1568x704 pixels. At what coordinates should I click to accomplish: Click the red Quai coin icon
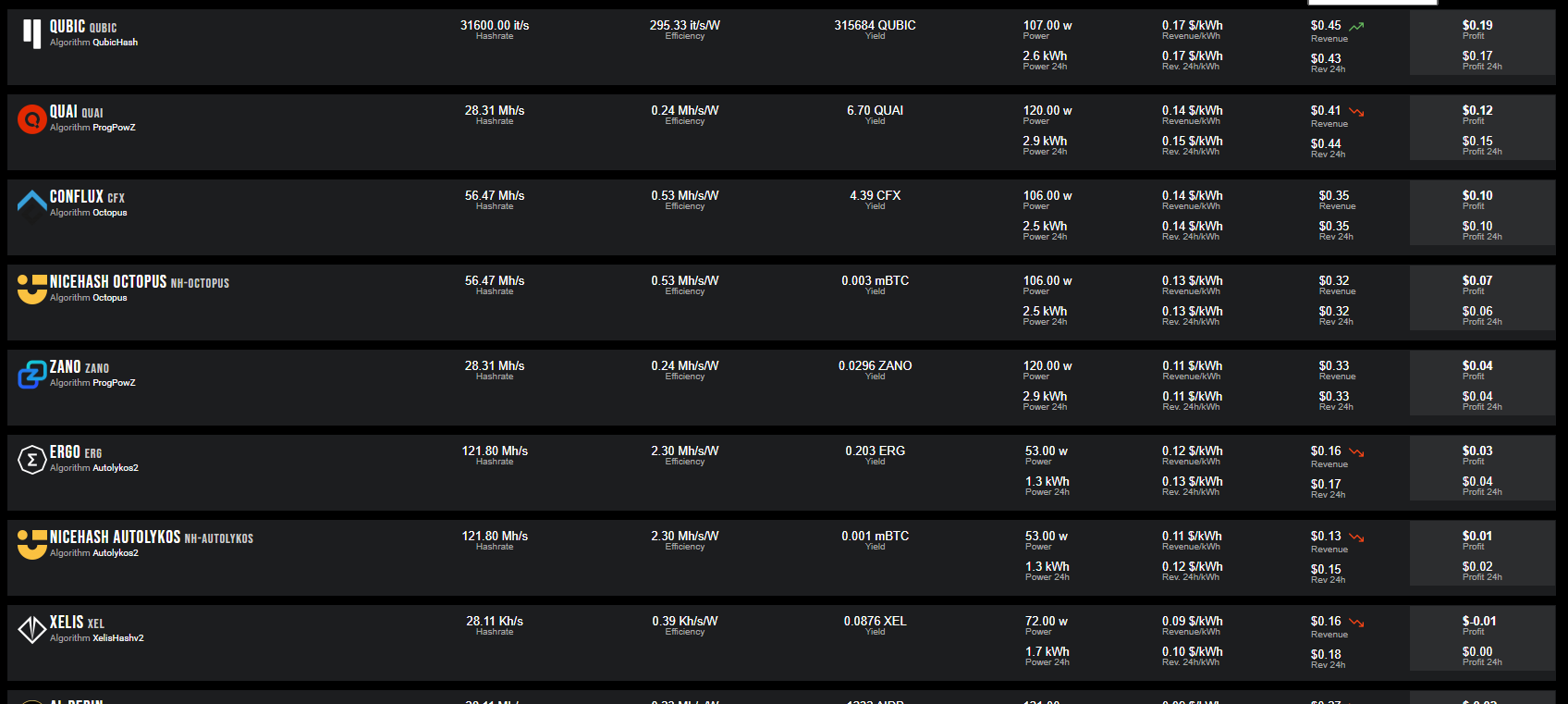32,118
